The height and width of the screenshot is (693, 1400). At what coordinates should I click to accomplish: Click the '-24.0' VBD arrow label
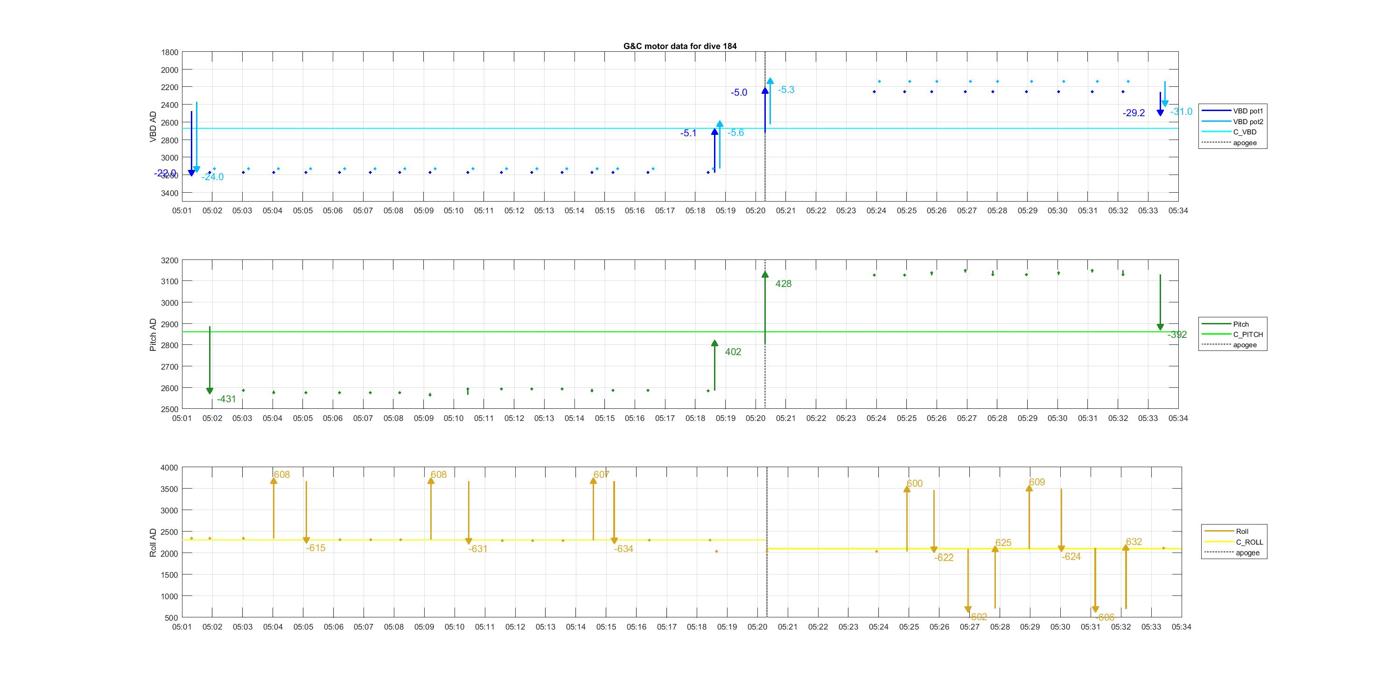click(x=212, y=177)
